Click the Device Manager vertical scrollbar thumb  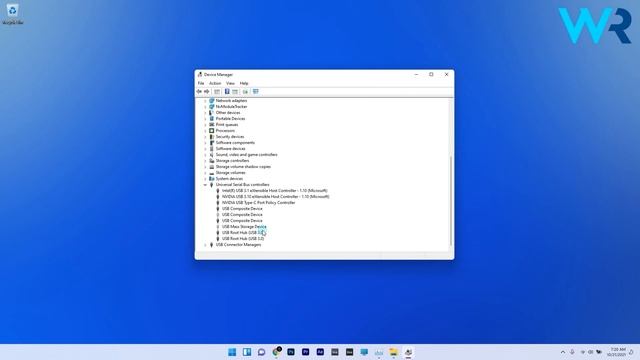coord(451,200)
